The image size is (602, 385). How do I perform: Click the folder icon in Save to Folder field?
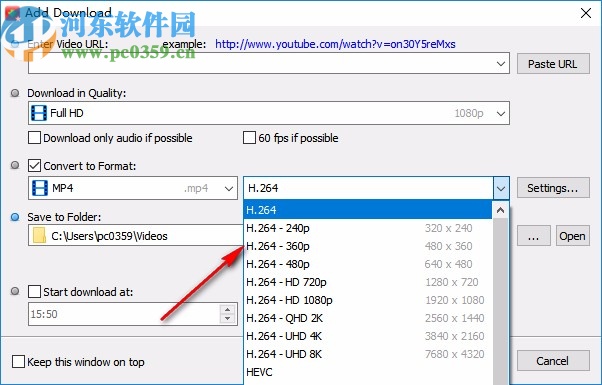click(39, 236)
